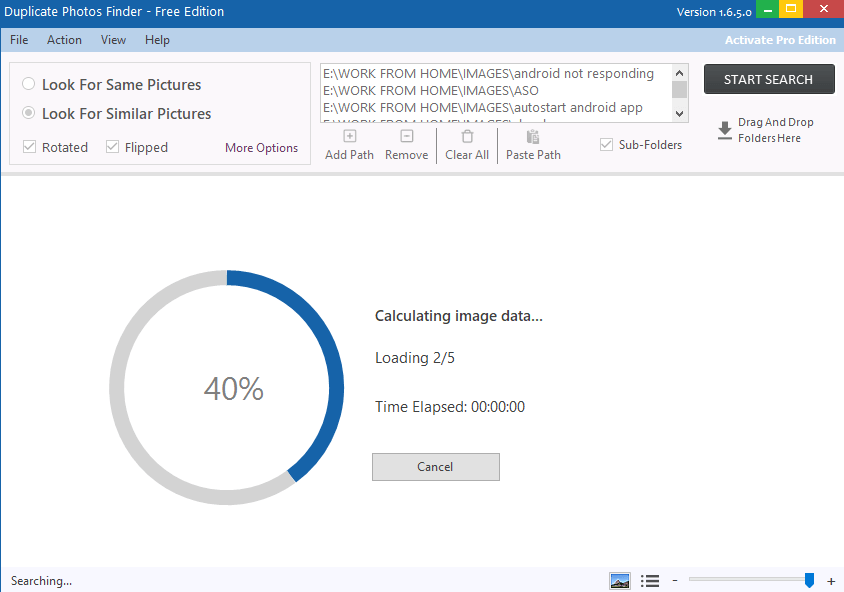This screenshot has height=592, width=844.
Task: Cancel the image search
Action: coord(436,467)
